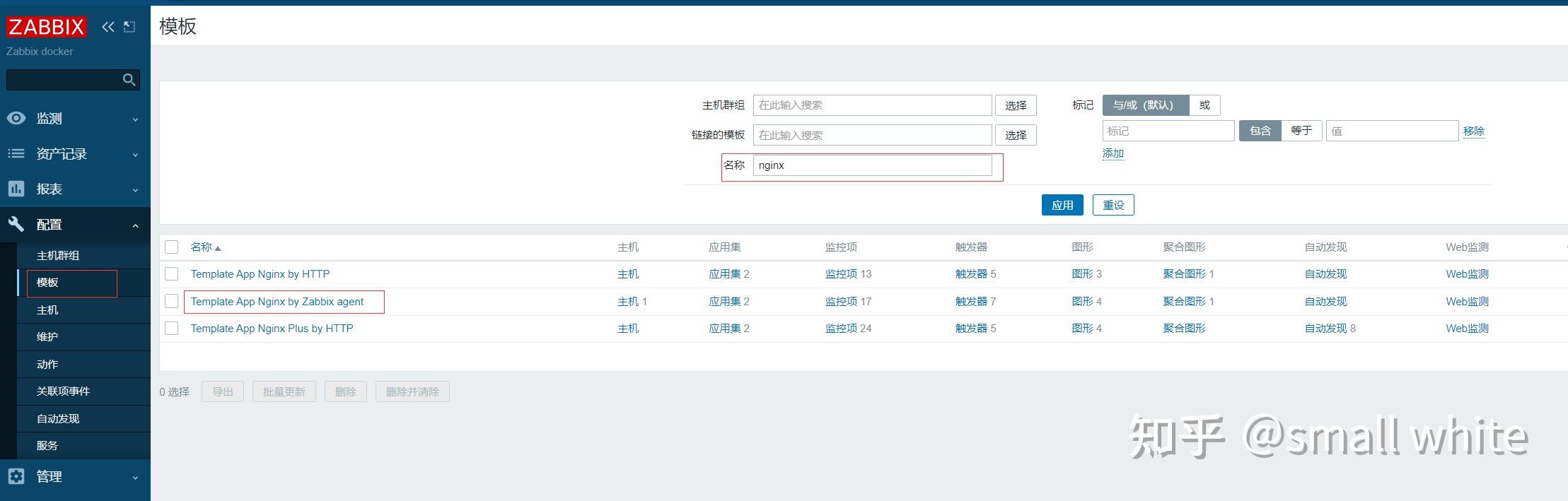Check Template App Nginx by Zabbix agent checkbox
1568x501 pixels.
point(171,301)
